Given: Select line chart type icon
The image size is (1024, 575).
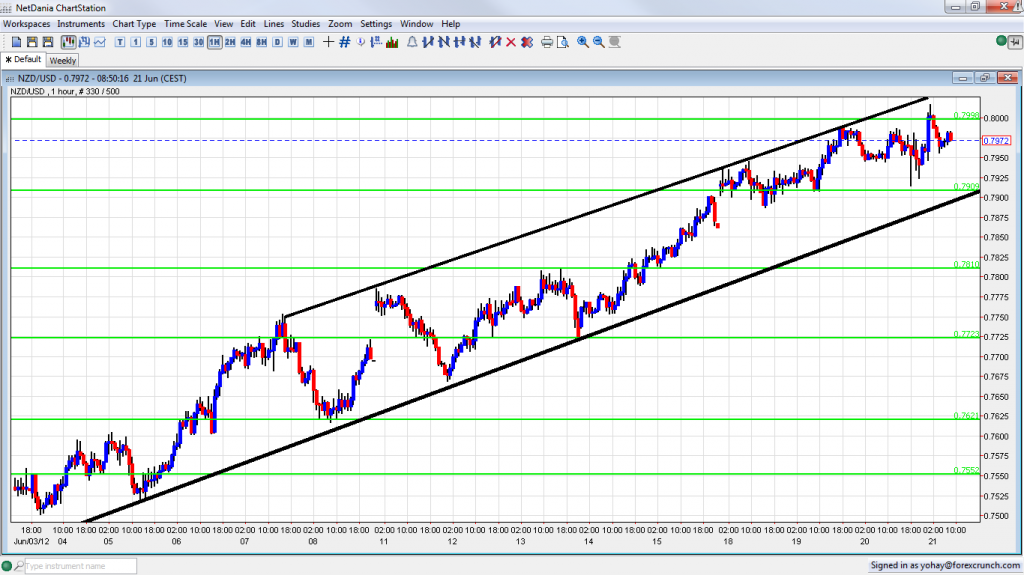Looking at the screenshot, I should (x=100, y=42).
